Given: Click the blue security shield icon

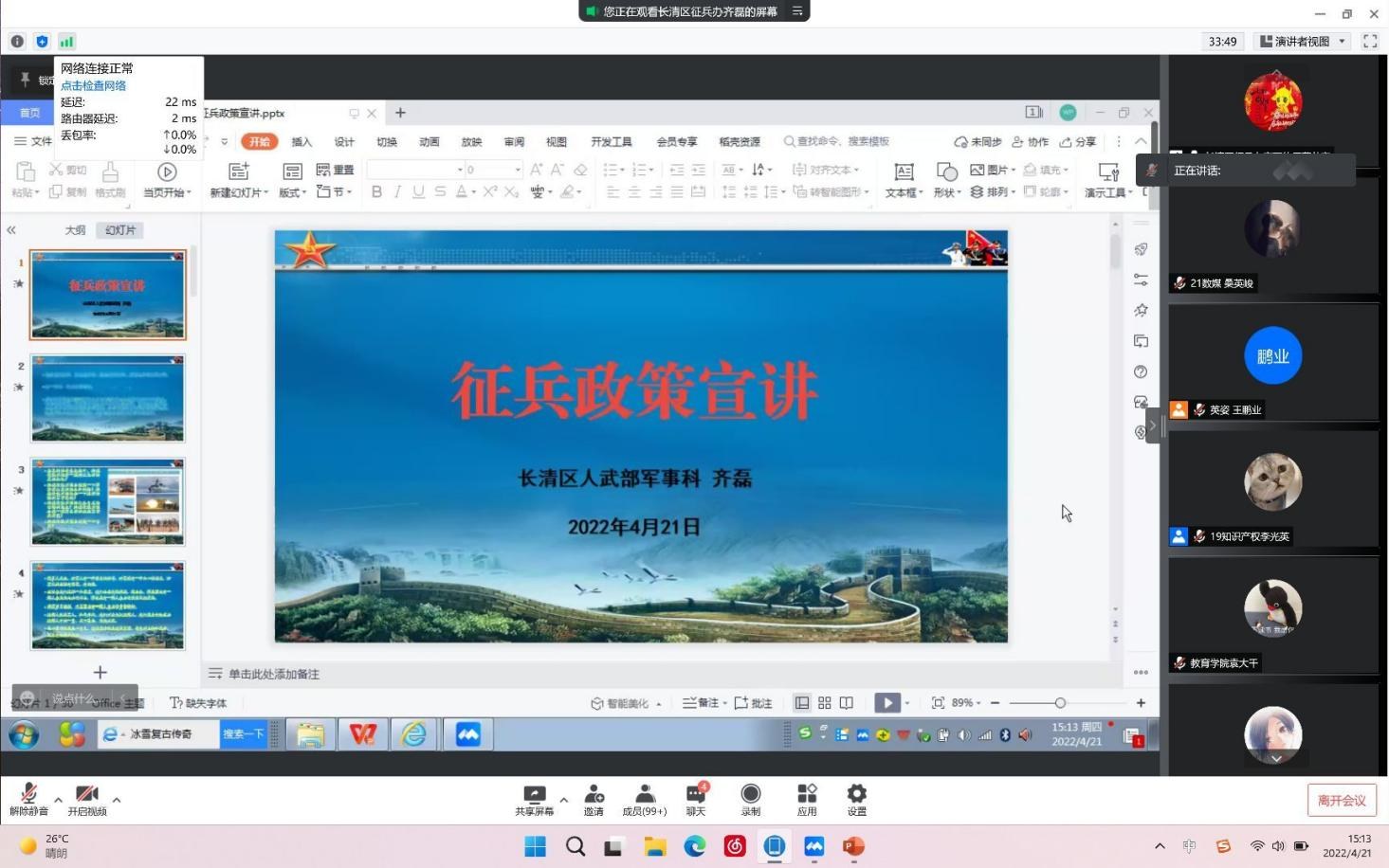Looking at the screenshot, I should [42, 42].
